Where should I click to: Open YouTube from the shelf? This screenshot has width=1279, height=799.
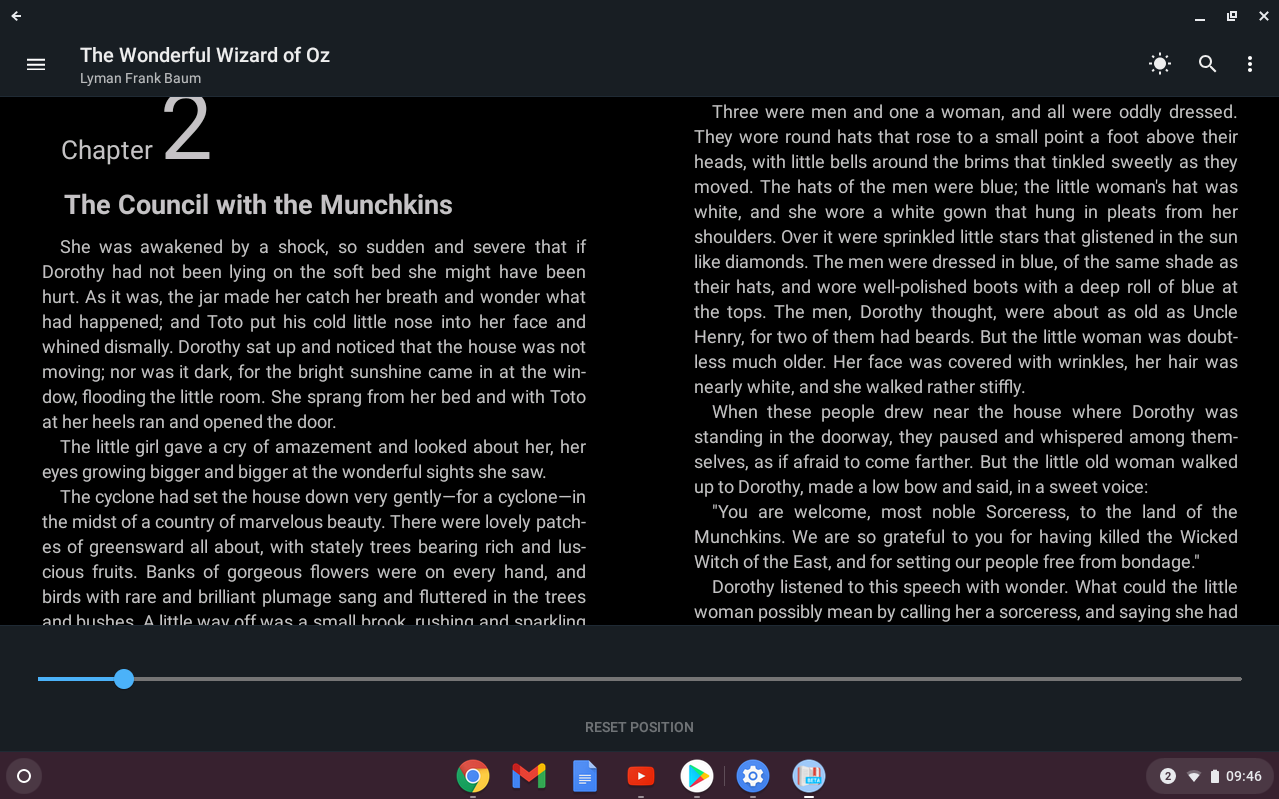[641, 776]
